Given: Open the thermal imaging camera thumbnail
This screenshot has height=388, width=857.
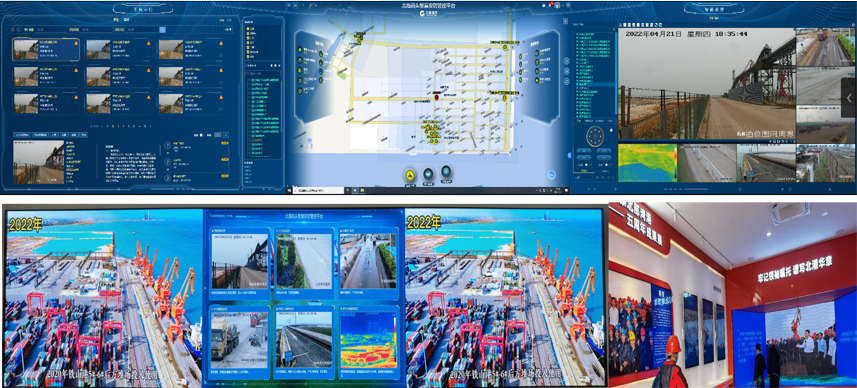Looking at the screenshot, I should (647, 163).
